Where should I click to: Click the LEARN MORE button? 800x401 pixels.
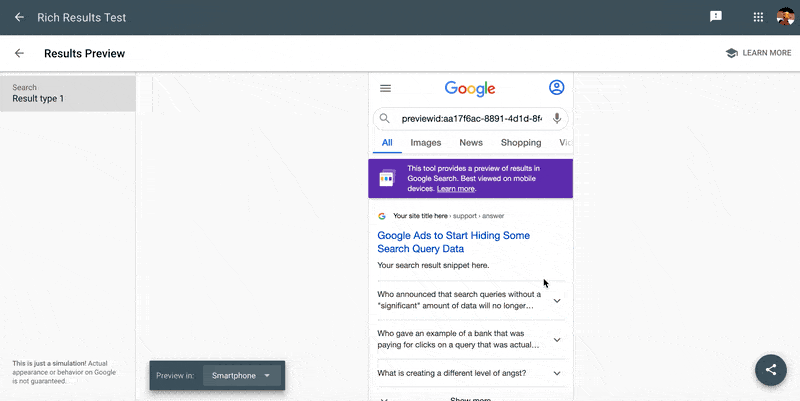pyautogui.click(x=758, y=53)
